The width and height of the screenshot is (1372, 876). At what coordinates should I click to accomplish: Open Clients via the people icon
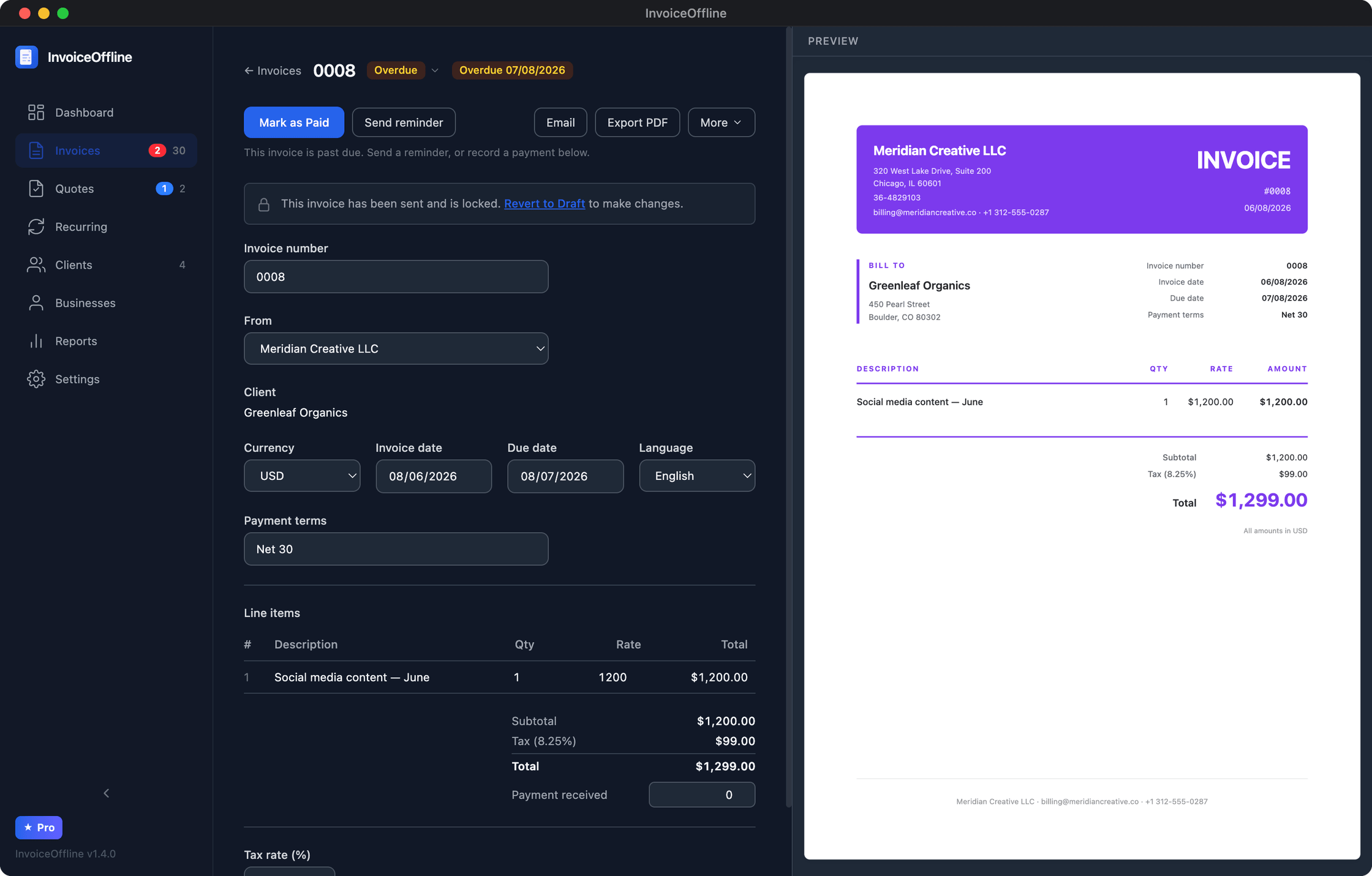36,264
